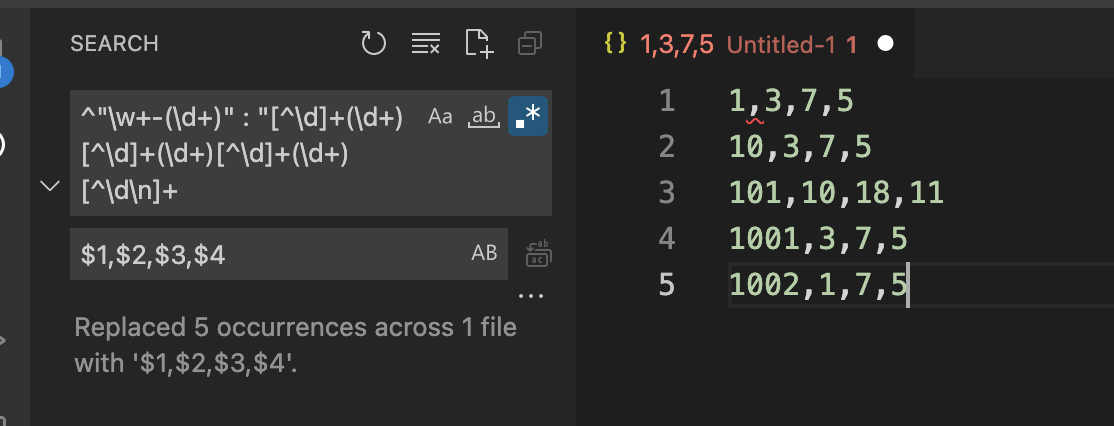Click line number 3 in the gutter

(665, 192)
